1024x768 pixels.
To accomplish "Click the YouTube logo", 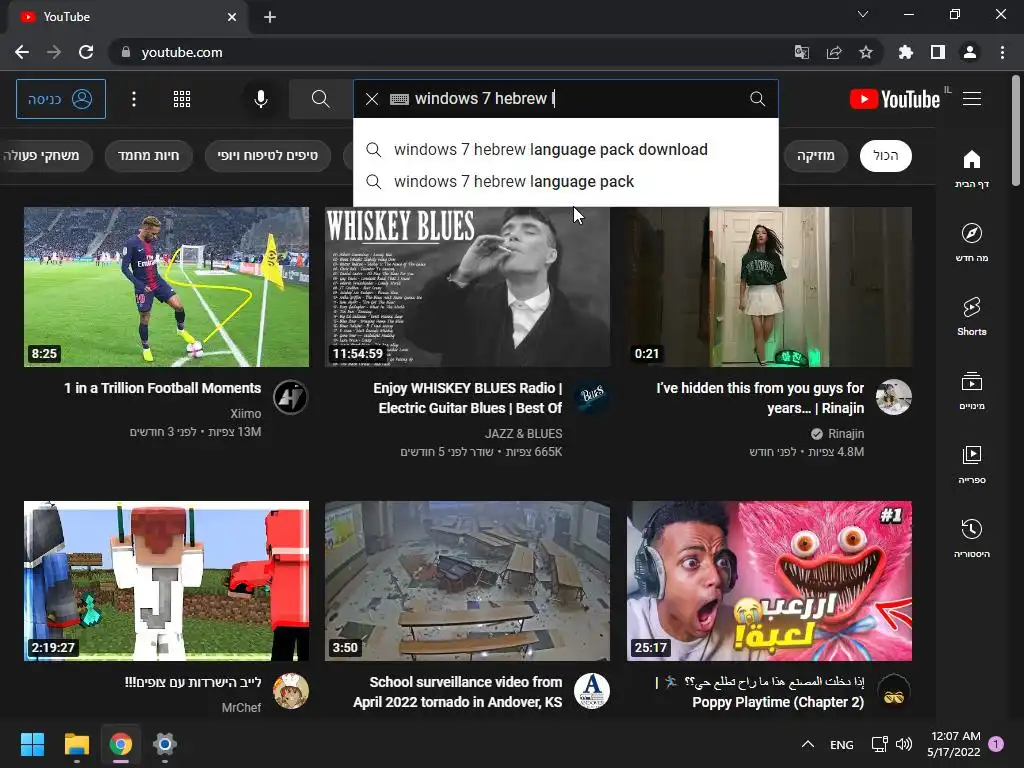I will [x=895, y=99].
